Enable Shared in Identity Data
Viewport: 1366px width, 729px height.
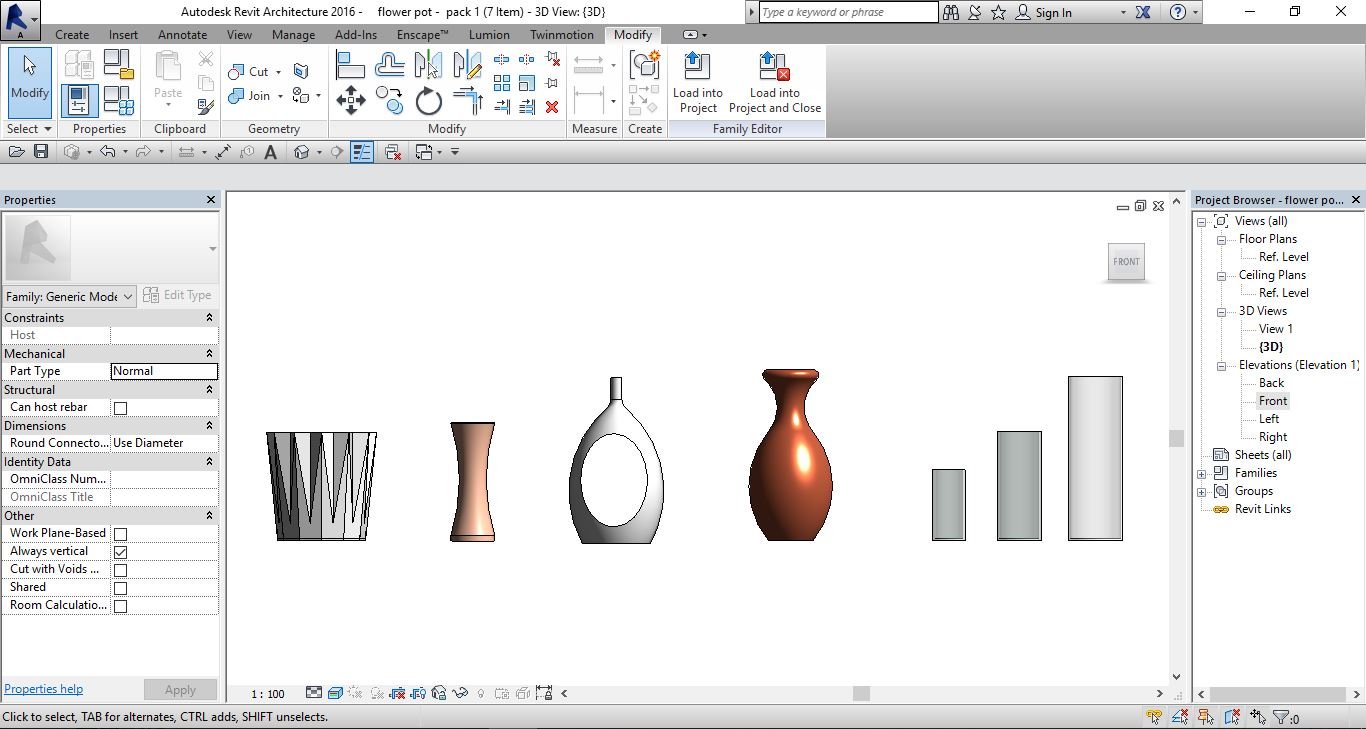[x=119, y=587]
